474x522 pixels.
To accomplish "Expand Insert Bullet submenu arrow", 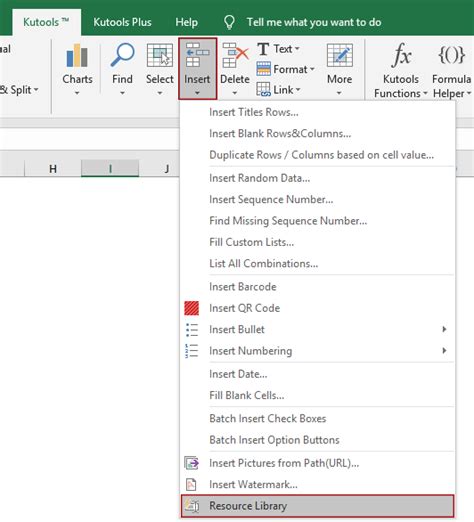I will click(444, 329).
